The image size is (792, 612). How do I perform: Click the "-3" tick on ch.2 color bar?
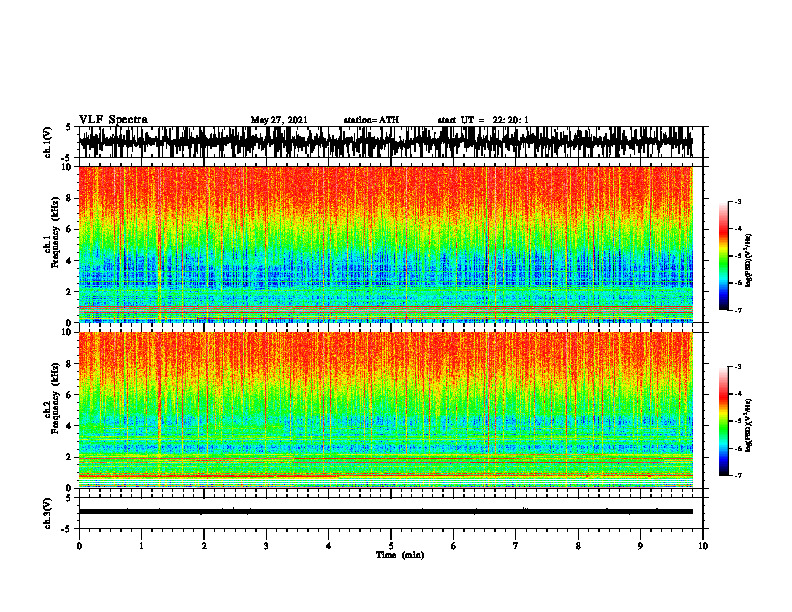tap(738, 367)
